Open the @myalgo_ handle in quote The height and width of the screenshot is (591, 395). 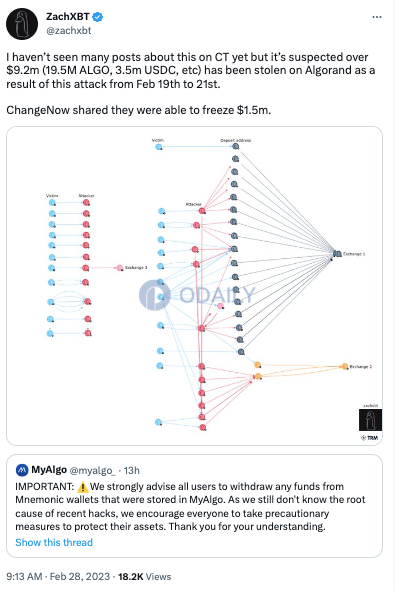click(93, 470)
